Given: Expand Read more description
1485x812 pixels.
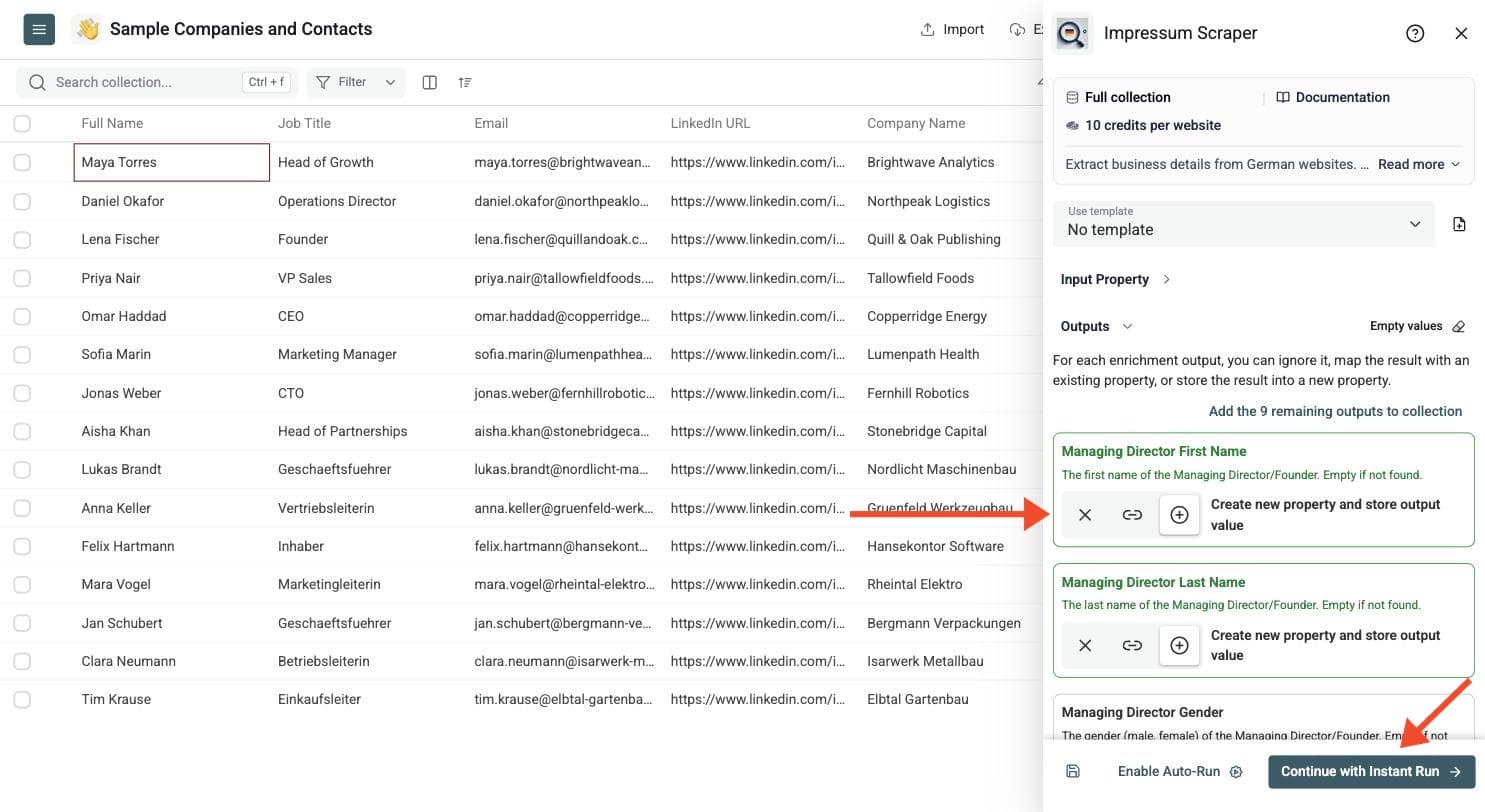Looking at the screenshot, I should click(1419, 164).
